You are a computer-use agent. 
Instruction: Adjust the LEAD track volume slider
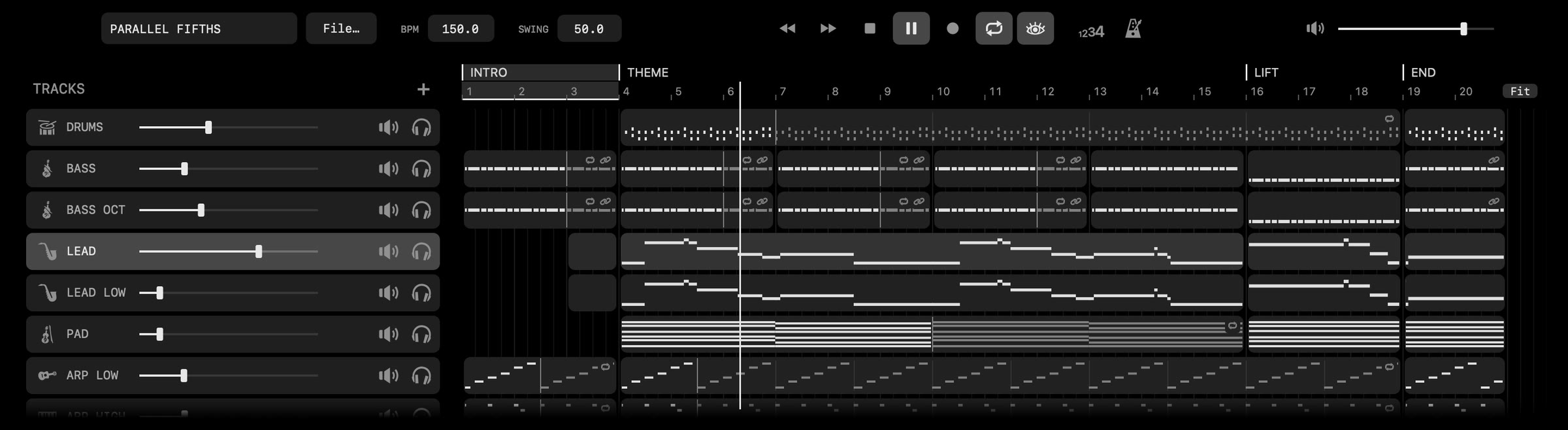click(228, 252)
